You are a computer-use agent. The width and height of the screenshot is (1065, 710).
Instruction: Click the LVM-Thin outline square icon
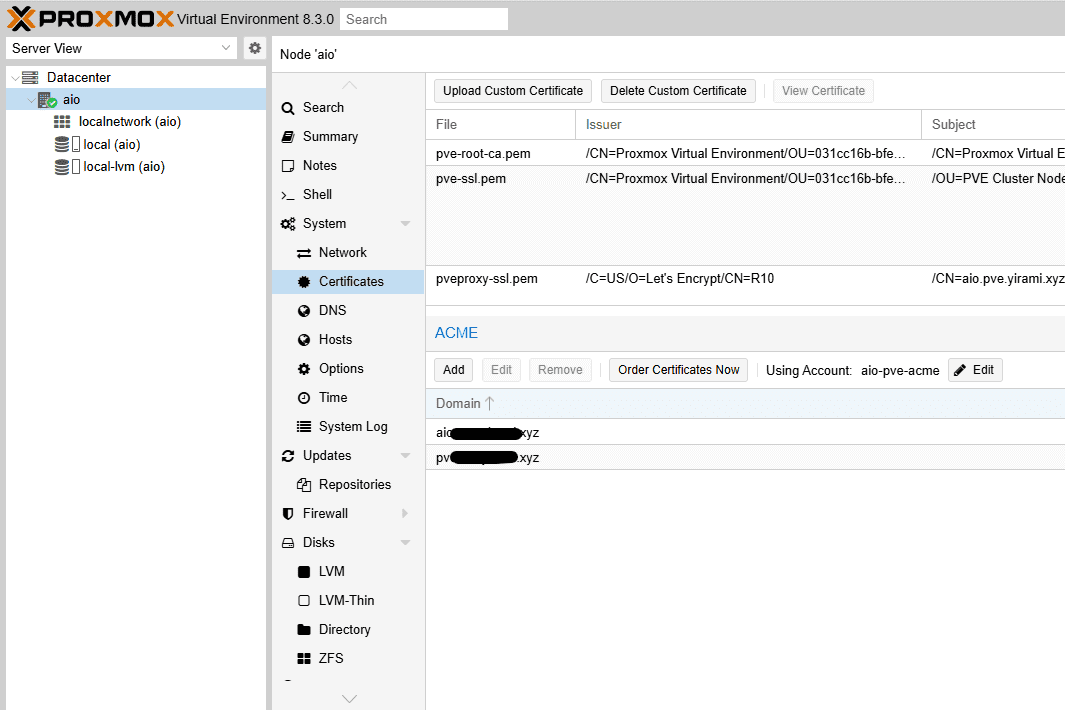[304, 601]
